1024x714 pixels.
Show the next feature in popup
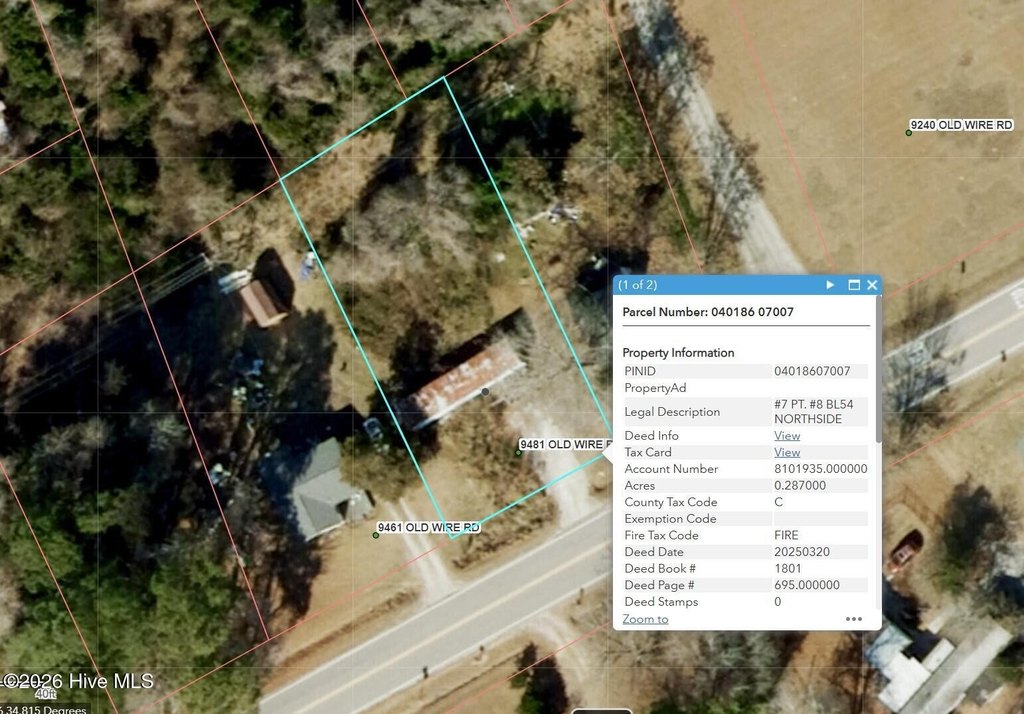click(x=830, y=285)
